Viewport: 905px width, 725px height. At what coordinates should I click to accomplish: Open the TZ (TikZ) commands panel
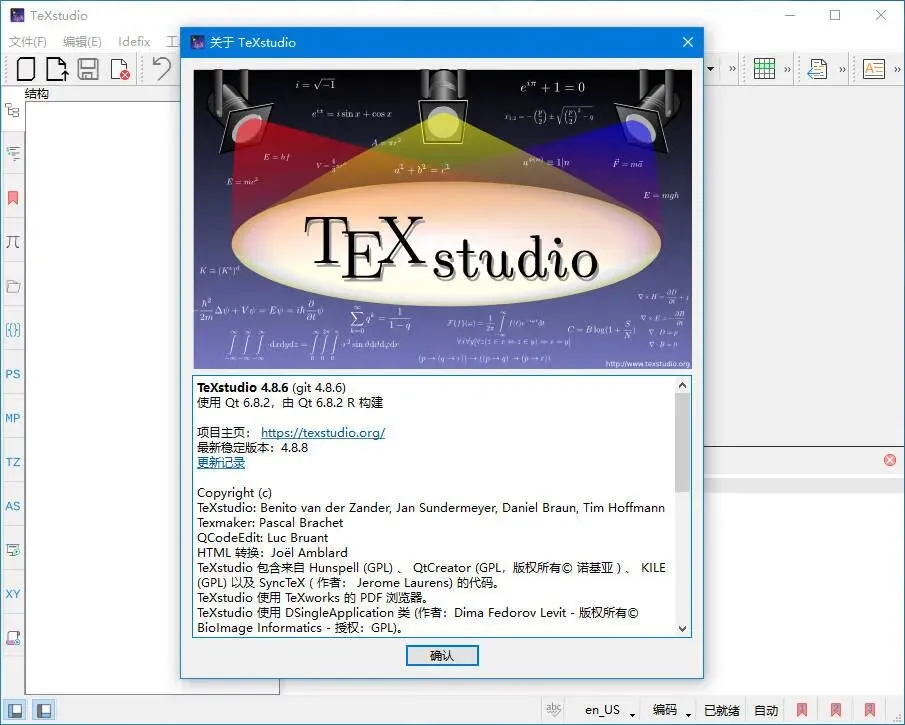13,462
